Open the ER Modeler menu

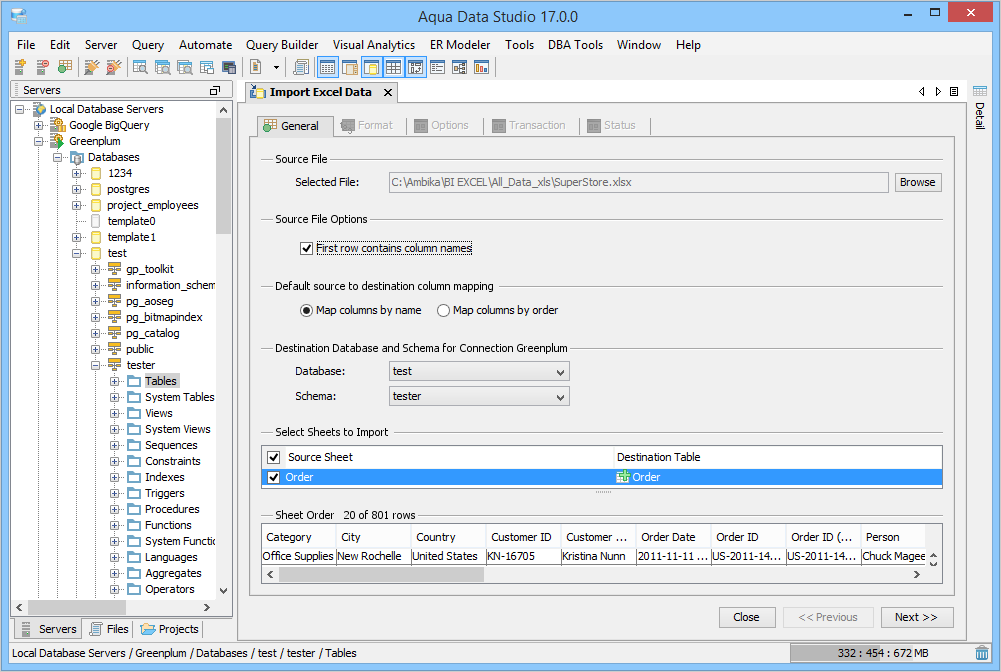(x=460, y=45)
